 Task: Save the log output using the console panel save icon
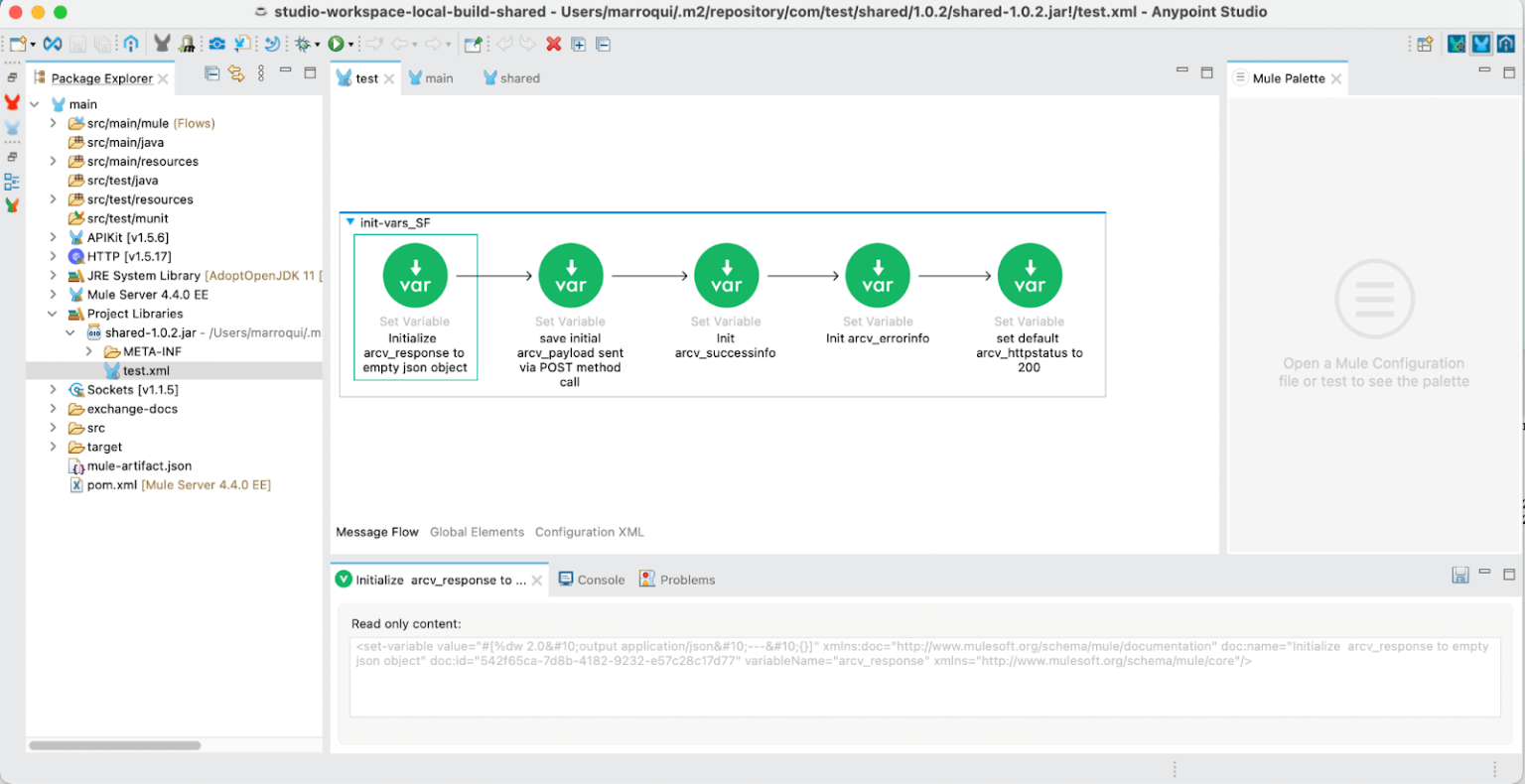coord(1459,574)
